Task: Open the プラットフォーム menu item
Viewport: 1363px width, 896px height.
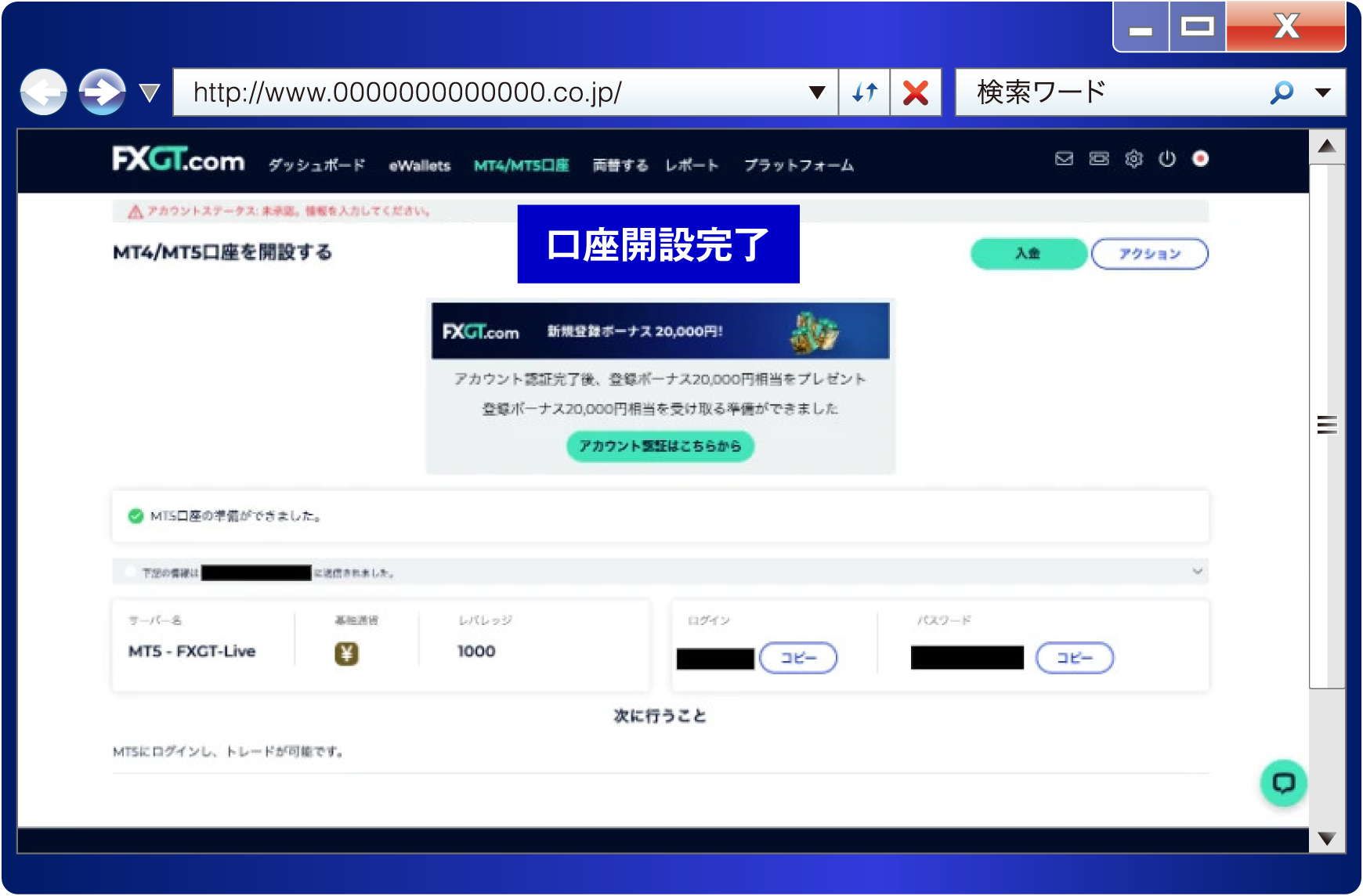Action: (799, 165)
